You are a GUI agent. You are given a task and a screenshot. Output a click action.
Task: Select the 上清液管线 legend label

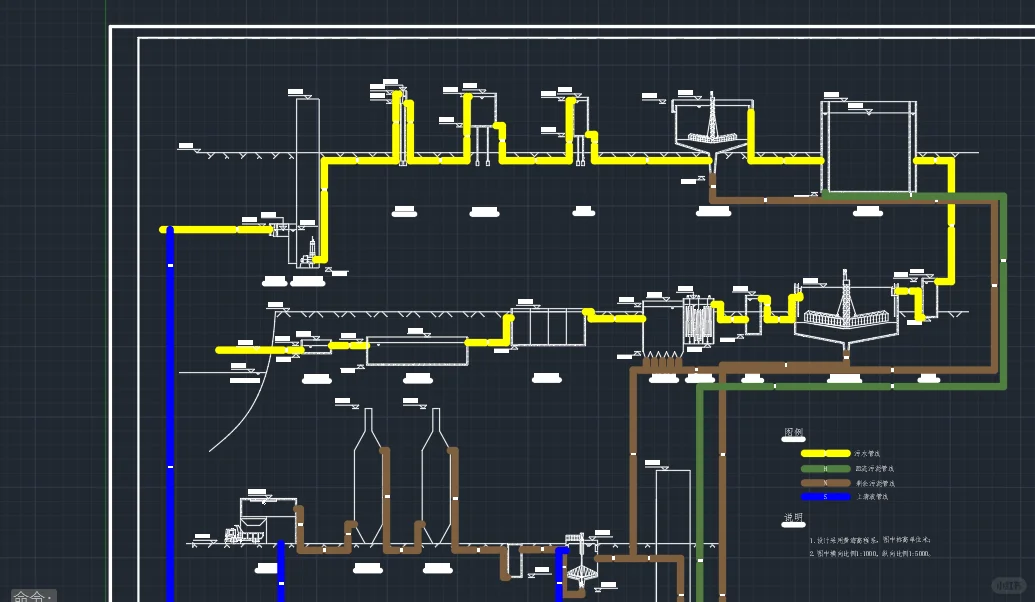coord(872,497)
